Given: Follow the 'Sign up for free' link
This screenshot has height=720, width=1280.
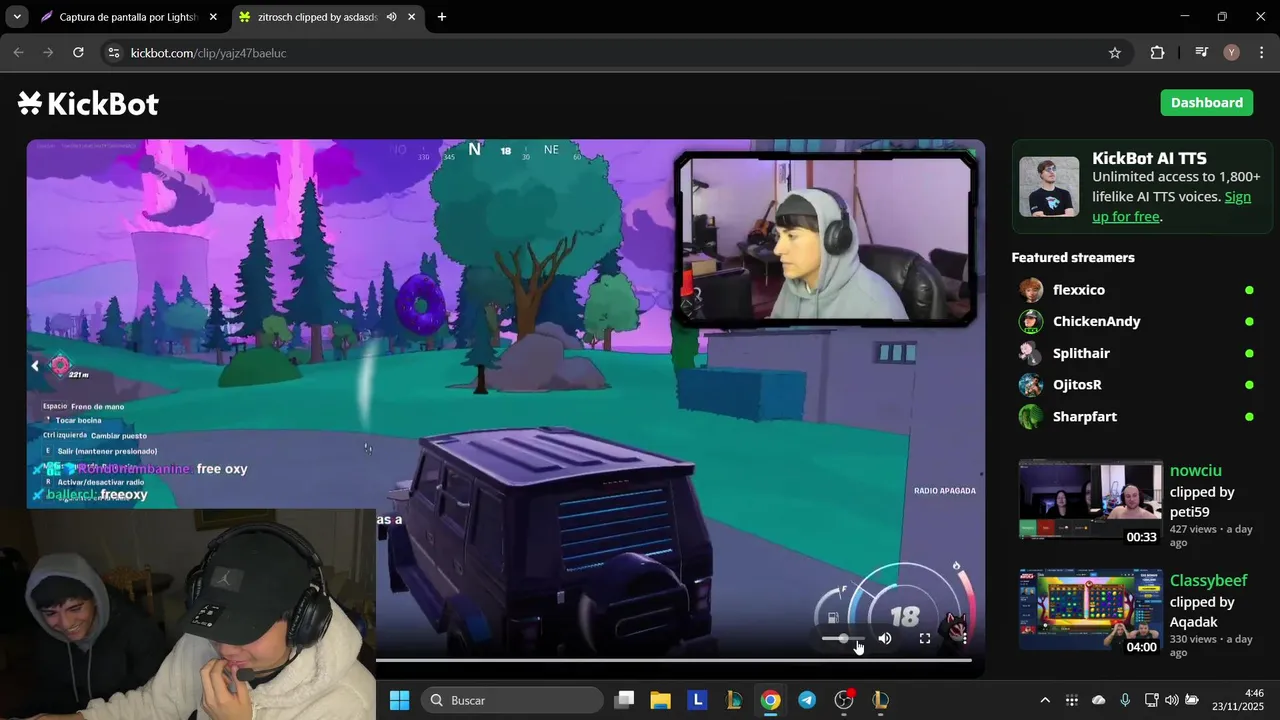Looking at the screenshot, I should [1171, 207].
